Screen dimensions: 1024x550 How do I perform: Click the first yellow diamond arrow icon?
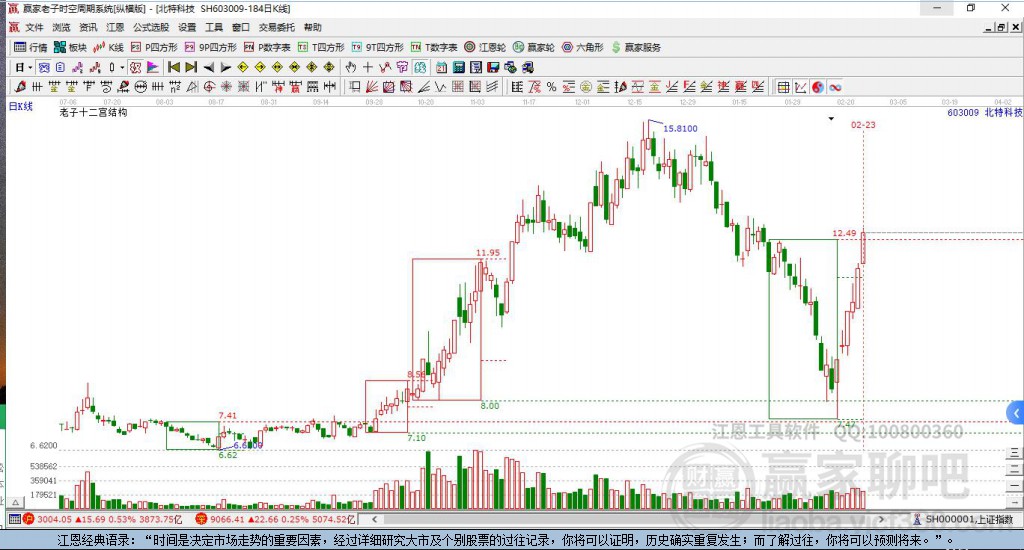coord(243,67)
